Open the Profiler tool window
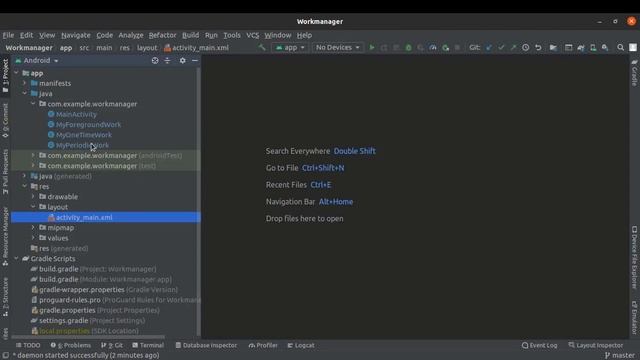The image size is (640, 360). click(x=263, y=345)
